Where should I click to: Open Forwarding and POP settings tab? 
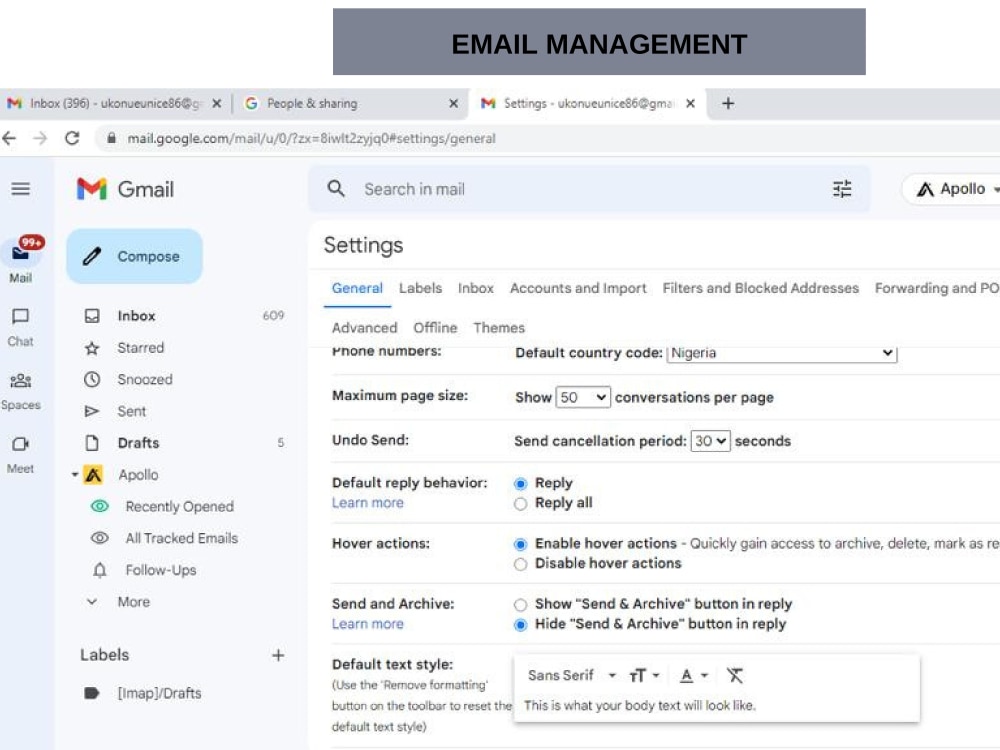point(937,288)
